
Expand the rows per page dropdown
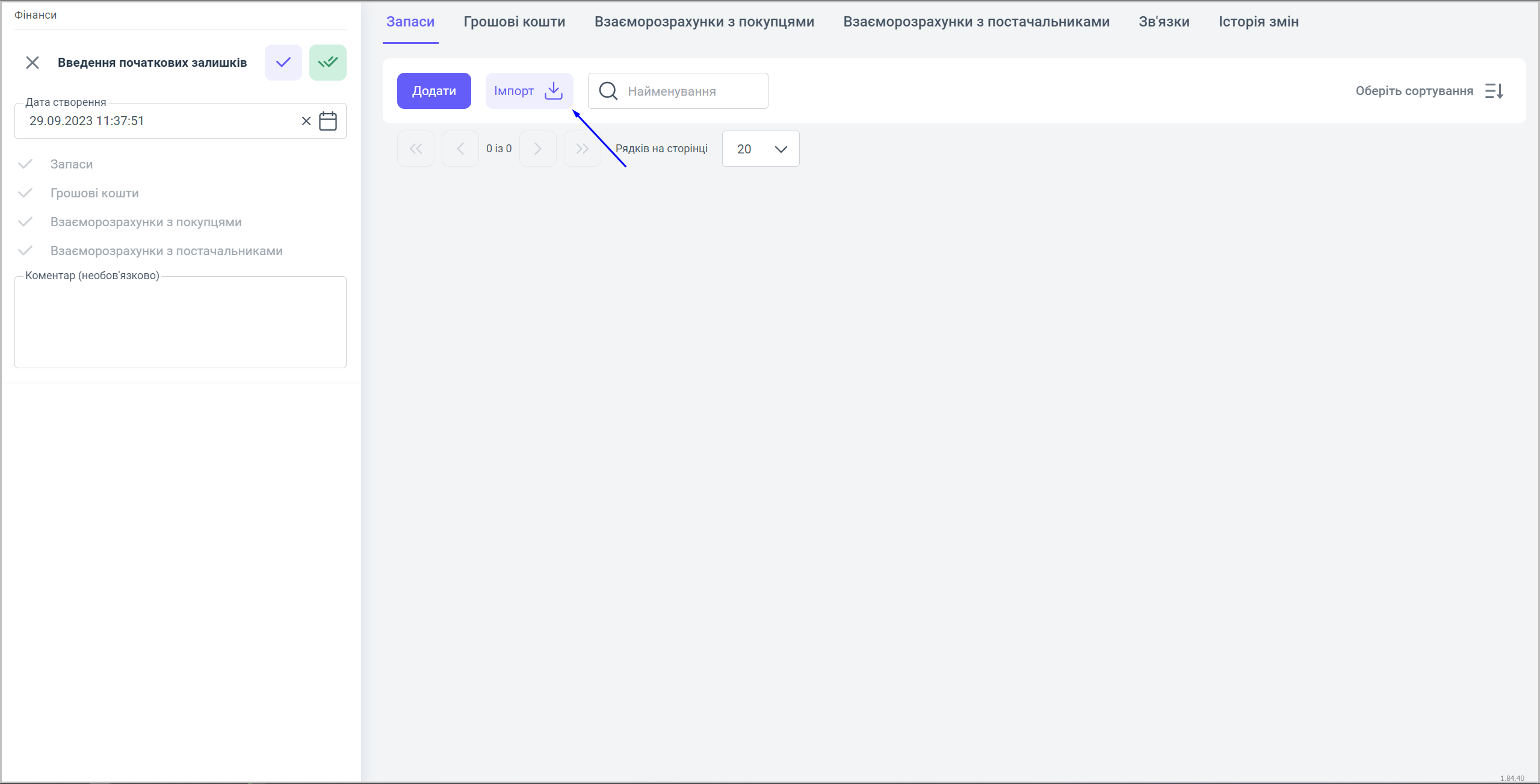click(x=761, y=149)
